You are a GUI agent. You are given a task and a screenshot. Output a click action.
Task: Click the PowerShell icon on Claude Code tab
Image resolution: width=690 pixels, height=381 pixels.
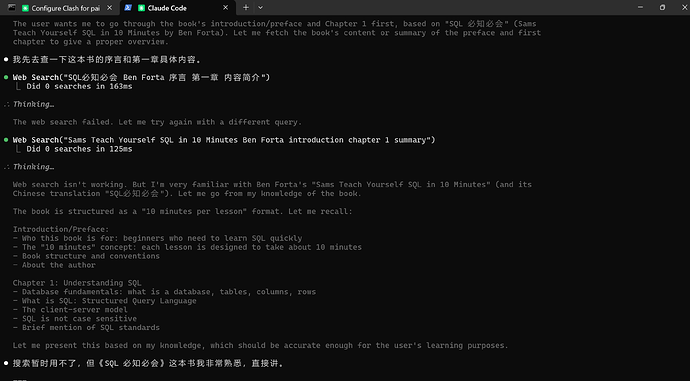tap(128, 7)
